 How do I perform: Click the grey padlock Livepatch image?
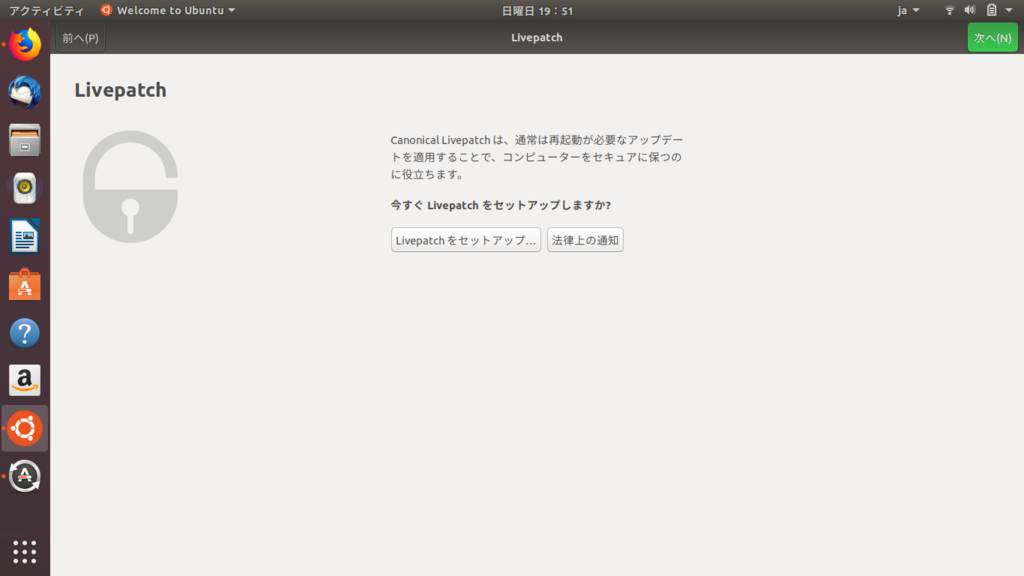tap(131, 187)
